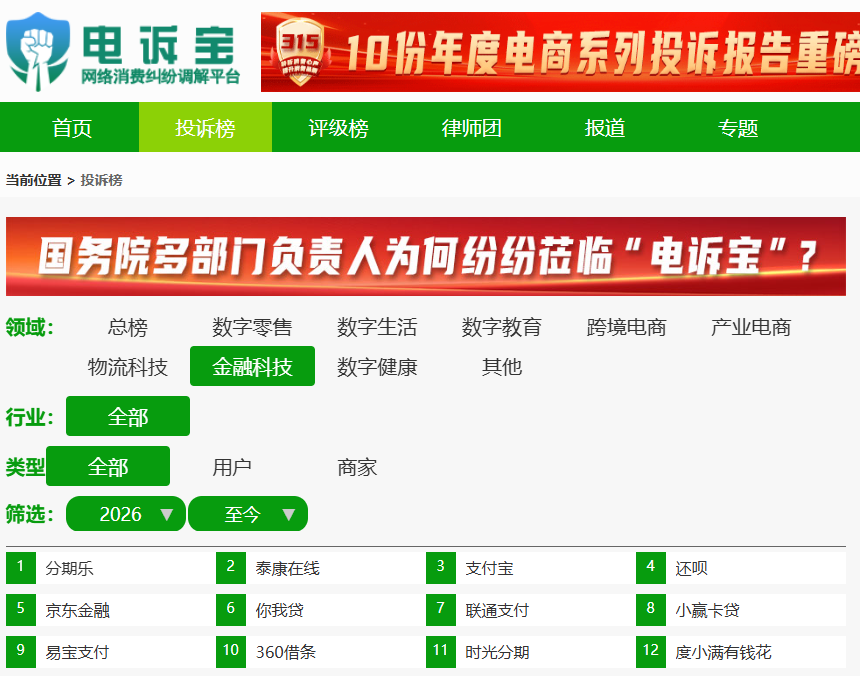The height and width of the screenshot is (676, 860).
Task: Click 全部 in the 行业 row
Action: (128, 416)
